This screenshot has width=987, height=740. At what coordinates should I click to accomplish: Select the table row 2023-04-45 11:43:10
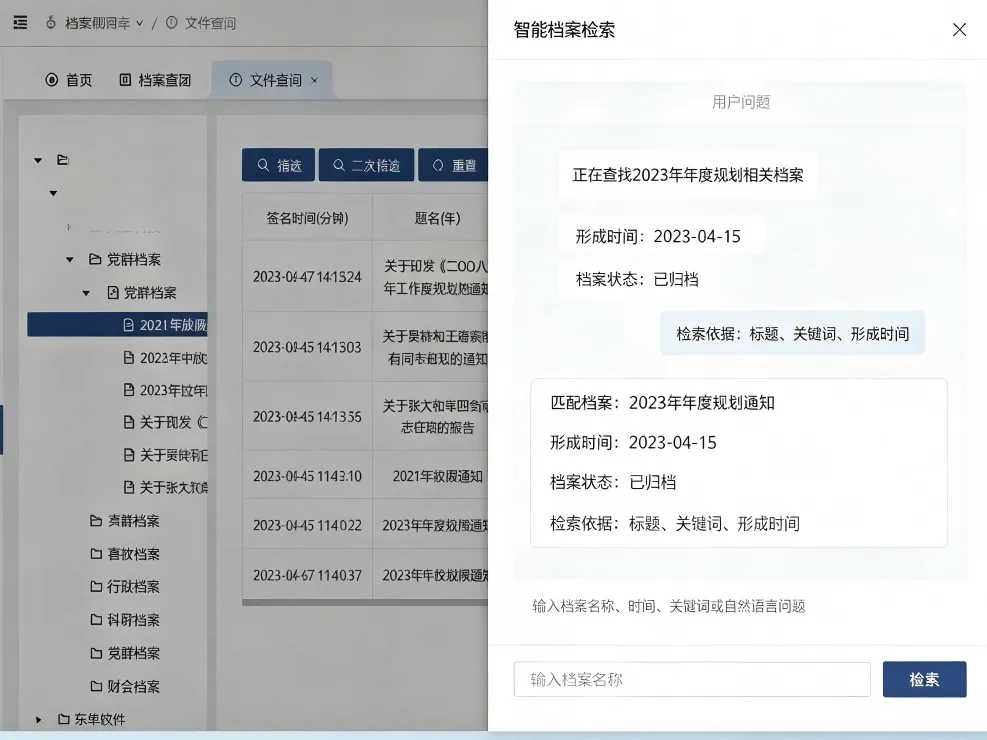(365, 476)
